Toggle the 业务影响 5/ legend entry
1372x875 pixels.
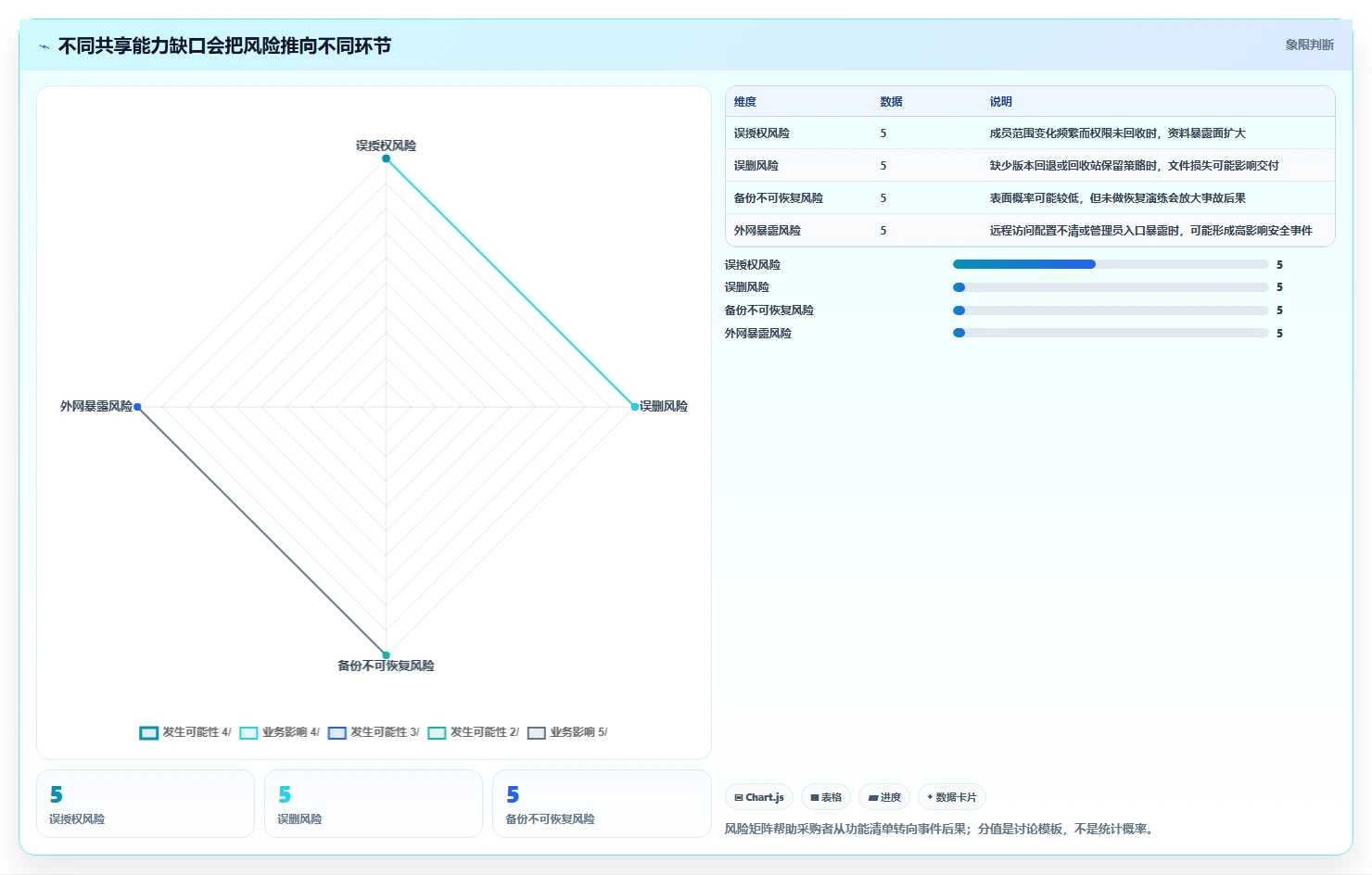tap(567, 732)
